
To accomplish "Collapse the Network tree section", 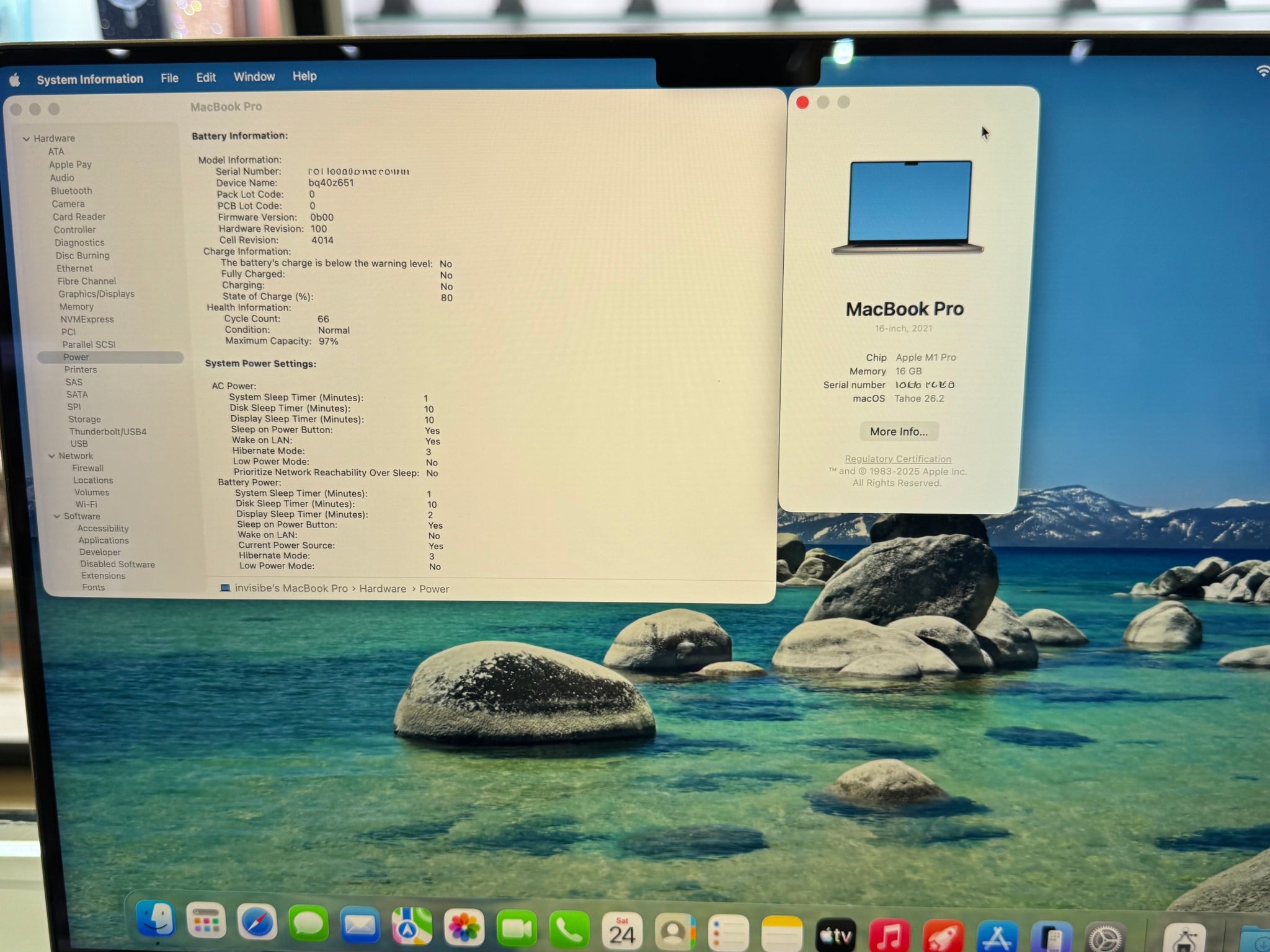I will coord(52,456).
